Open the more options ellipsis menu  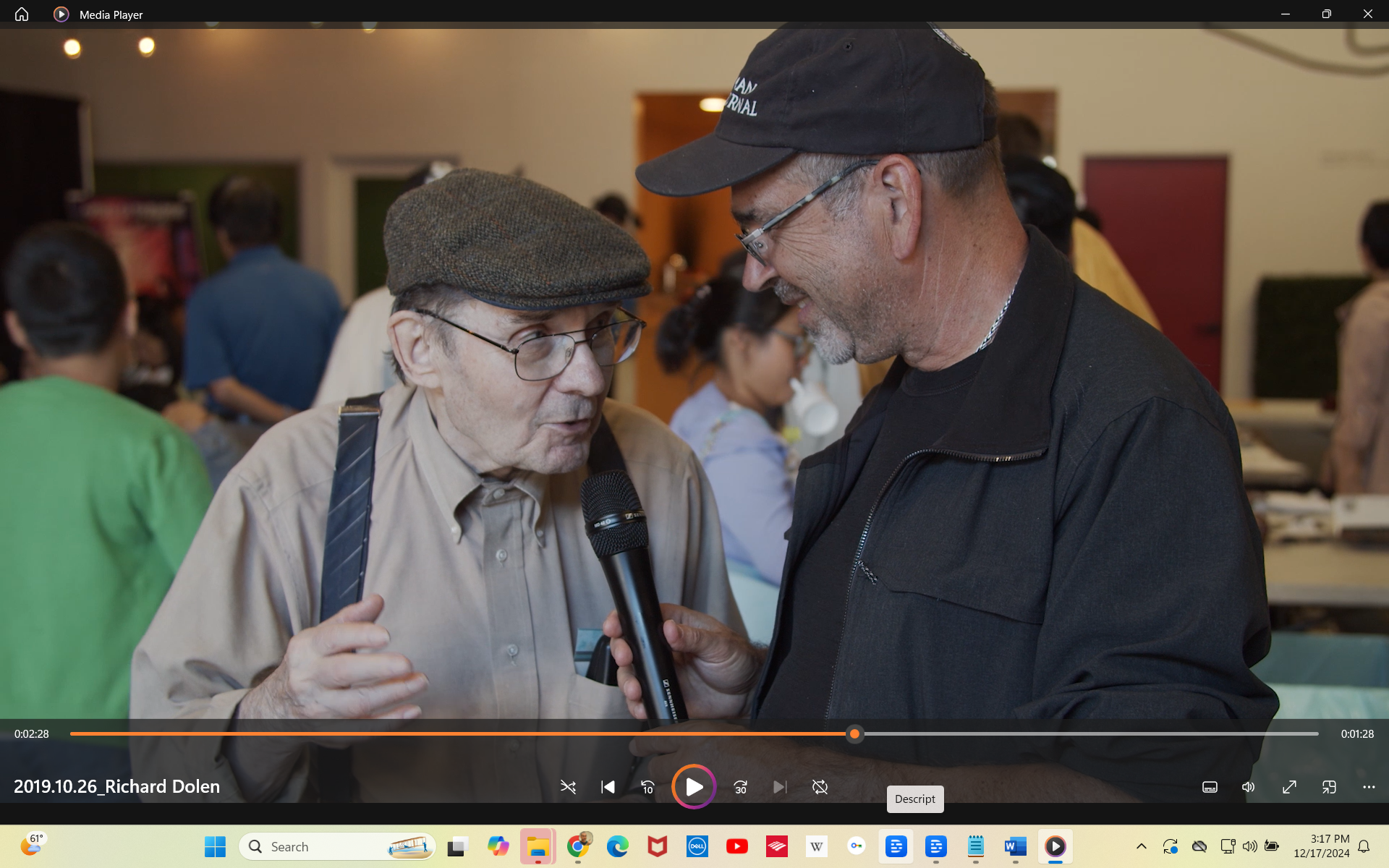(x=1369, y=787)
